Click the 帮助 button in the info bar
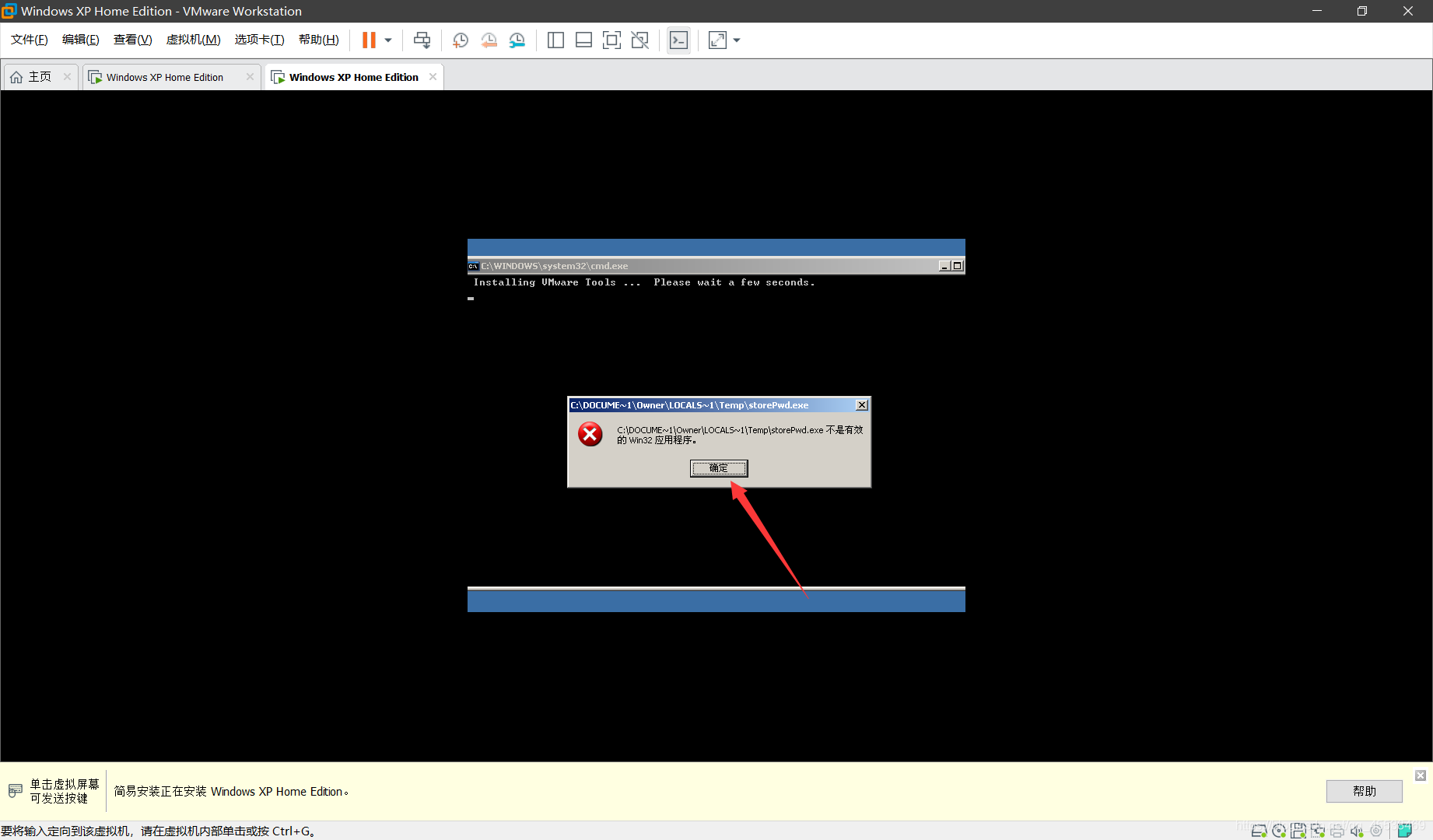This screenshot has height=840, width=1433. (1364, 791)
